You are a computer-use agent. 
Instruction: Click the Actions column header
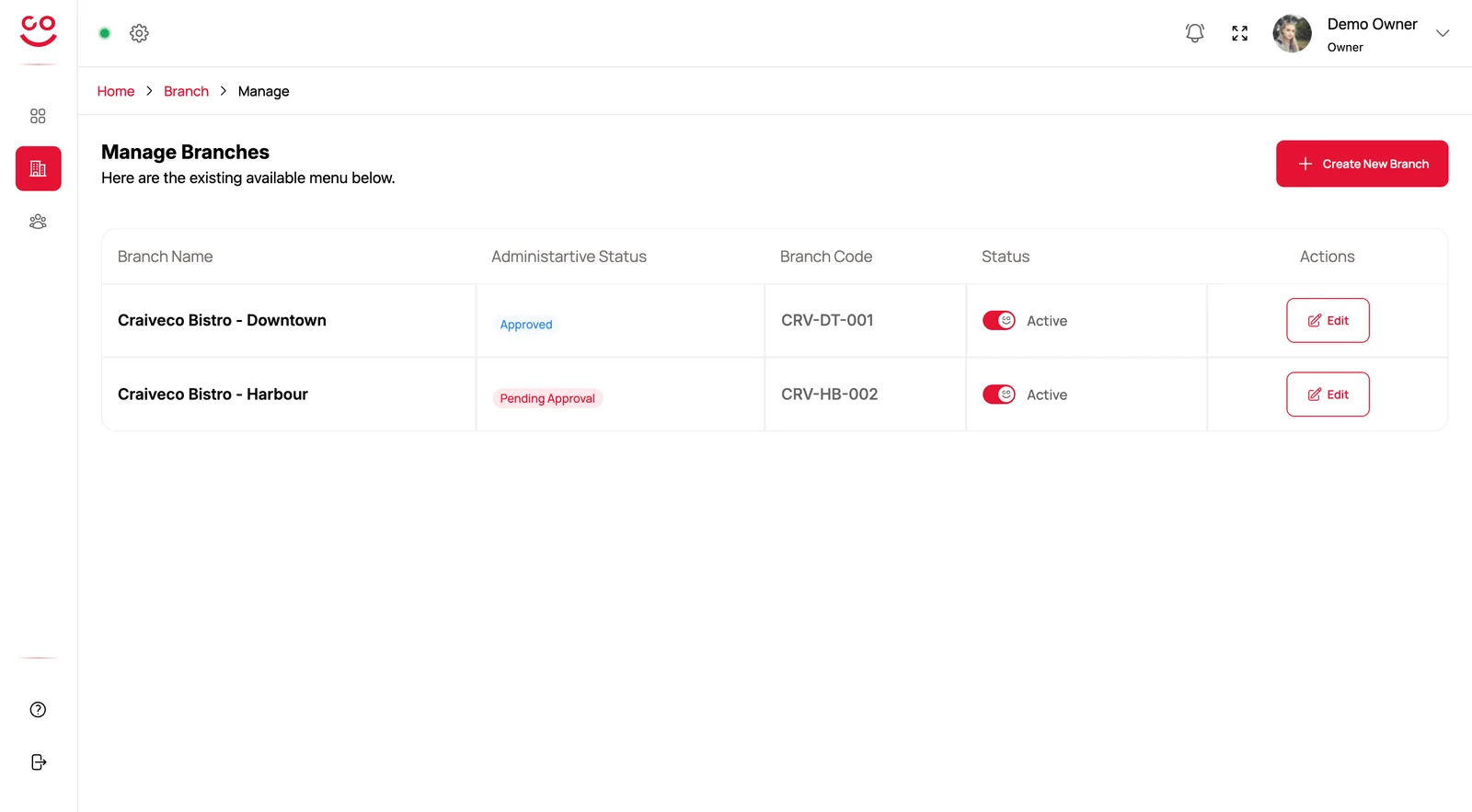[x=1327, y=257]
